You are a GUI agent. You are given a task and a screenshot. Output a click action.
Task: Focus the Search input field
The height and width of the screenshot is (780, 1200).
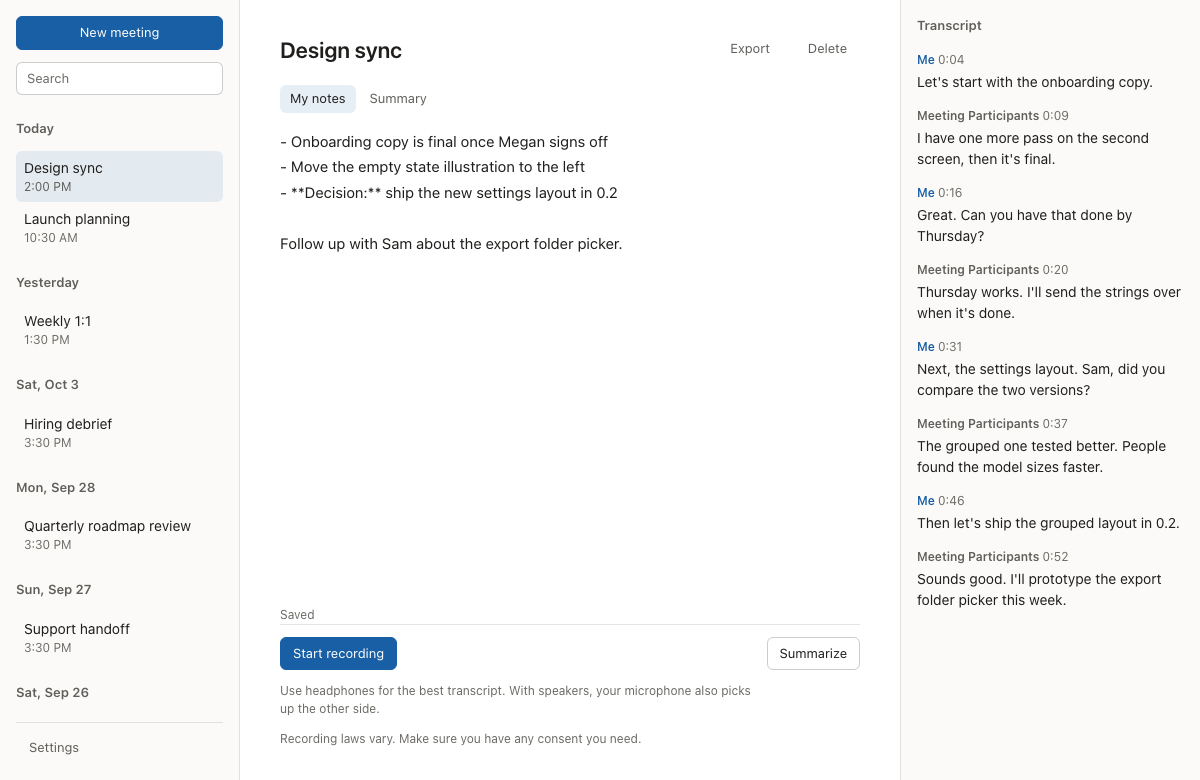[119, 79]
